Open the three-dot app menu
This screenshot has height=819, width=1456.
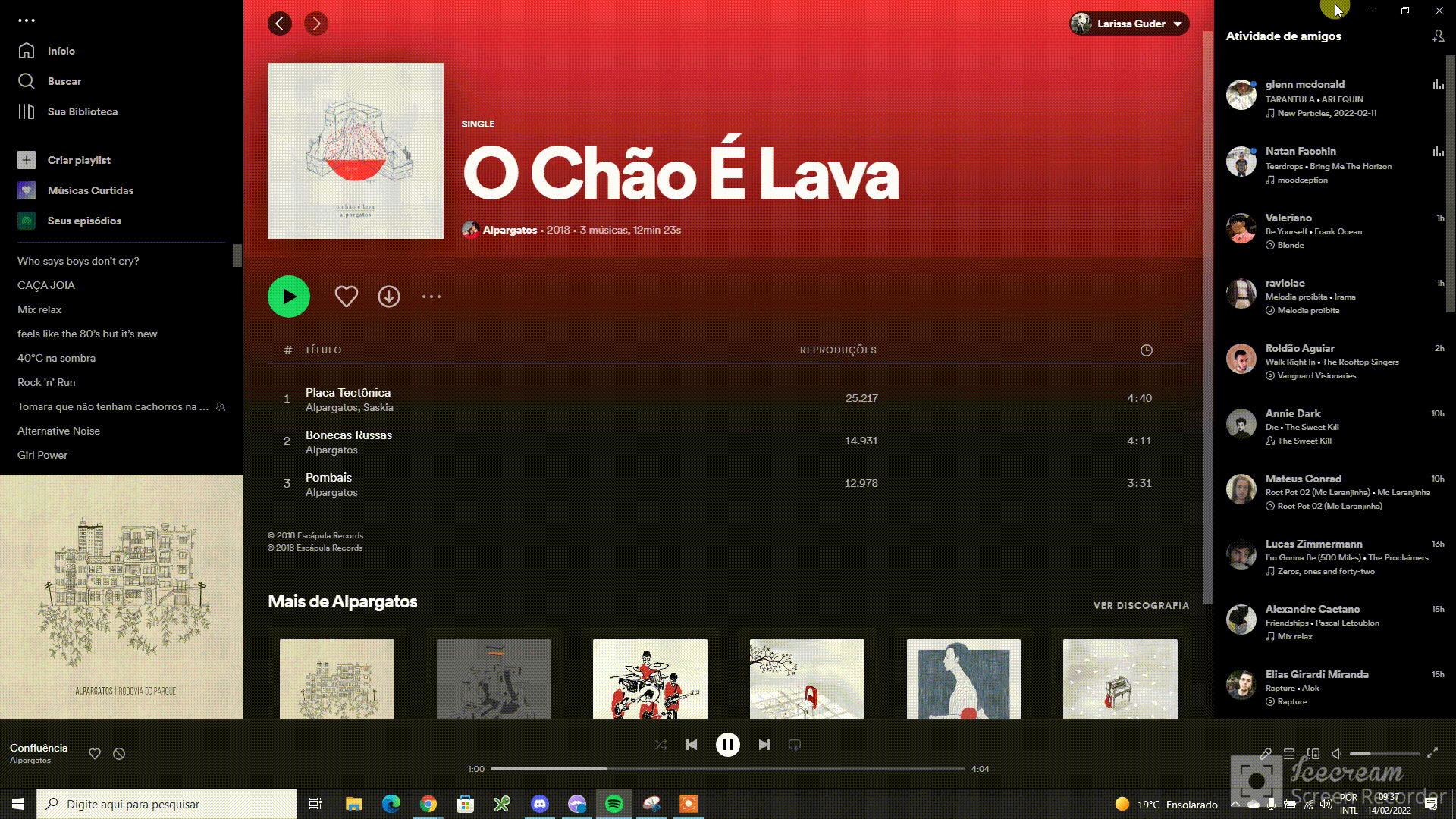point(27,20)
